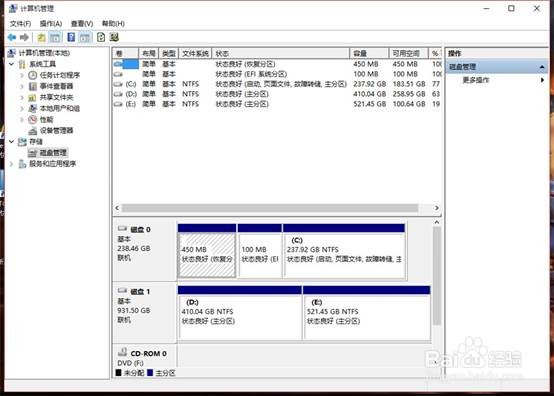Select the 100 MB EFI partition row

[277, 74]
